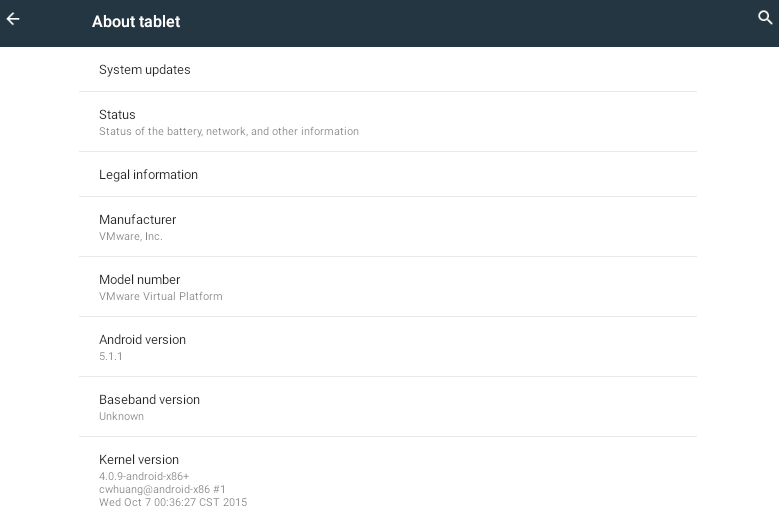Select the Kernel version label
Viewport: 779px width, 517px height.
(x=139, y=459)
